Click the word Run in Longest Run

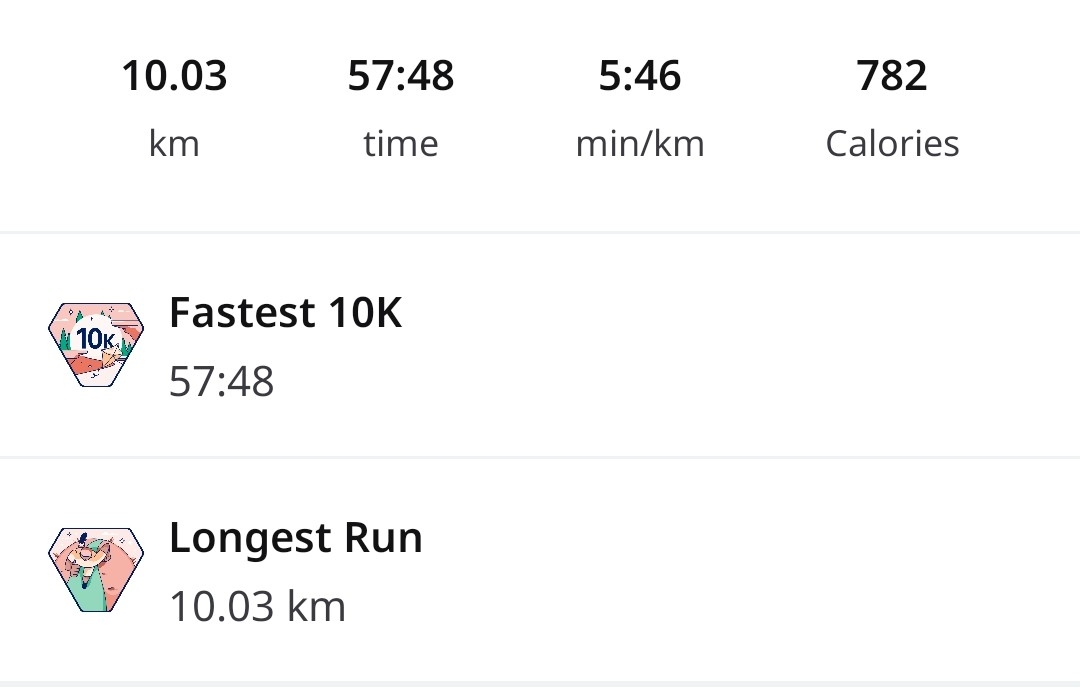pyautogui.click(x=383, y=538)
